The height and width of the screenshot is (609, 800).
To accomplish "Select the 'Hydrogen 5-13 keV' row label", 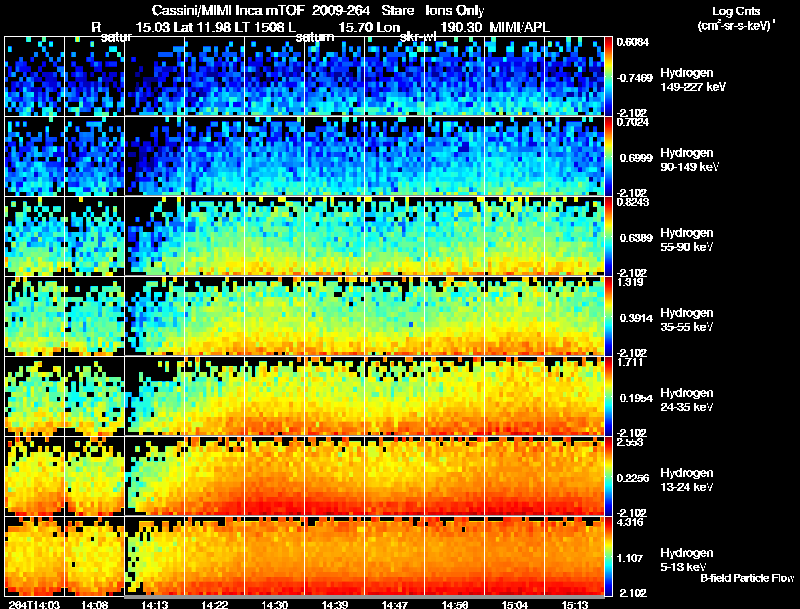I will pos(687,560).
